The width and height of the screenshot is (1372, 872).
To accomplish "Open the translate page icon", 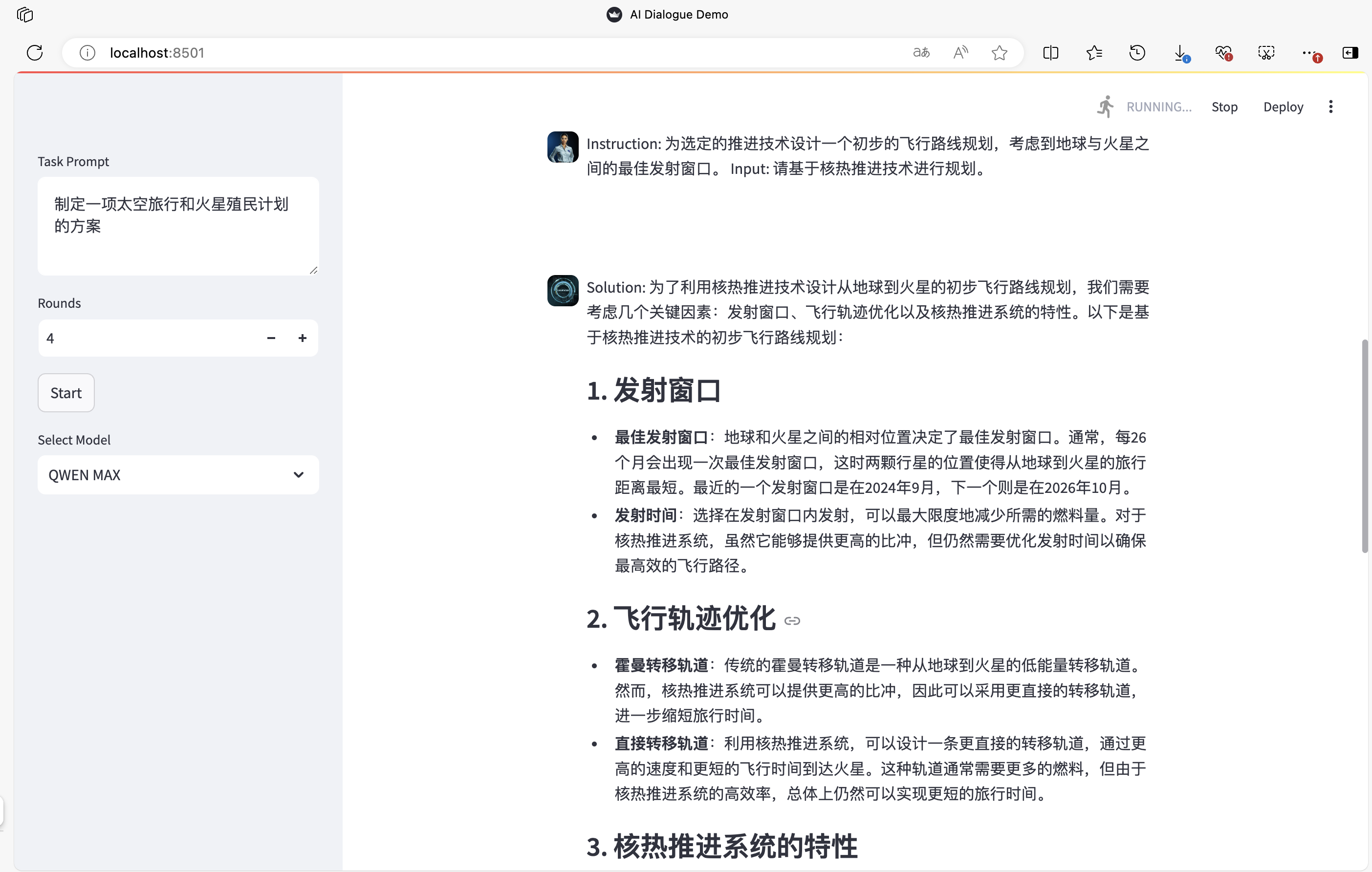I will tap(921, 53).
